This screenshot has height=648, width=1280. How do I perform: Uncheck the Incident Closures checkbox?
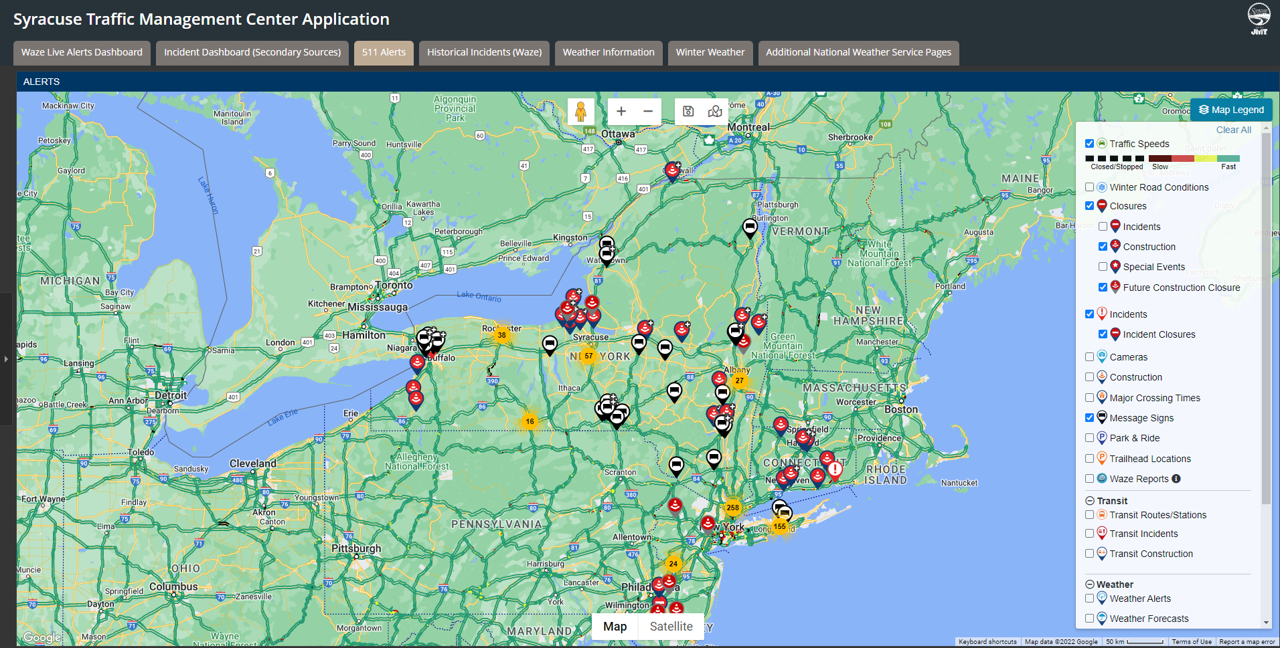[1104, 335]
